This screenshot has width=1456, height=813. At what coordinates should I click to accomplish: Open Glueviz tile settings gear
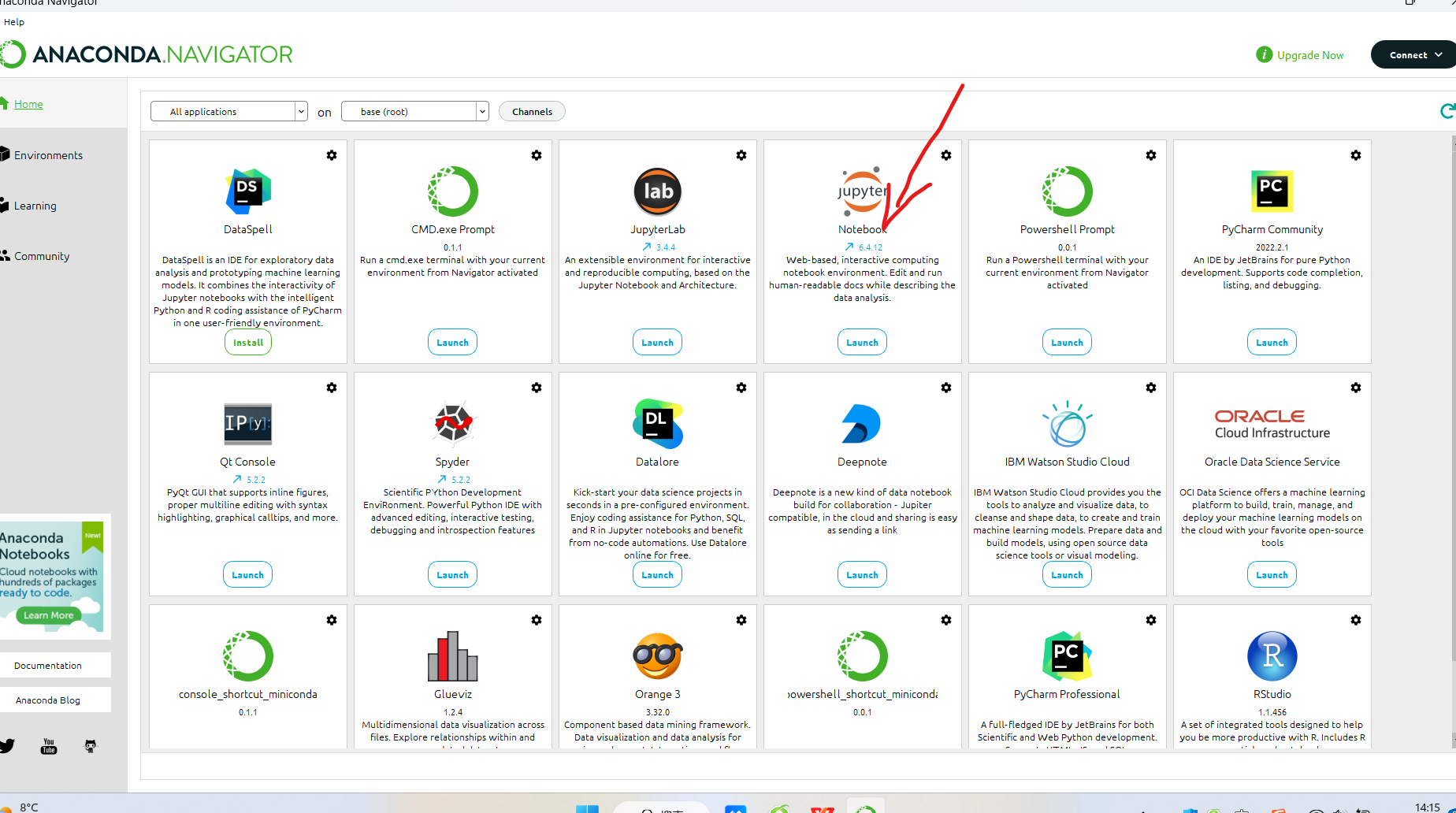coord(537,620)
